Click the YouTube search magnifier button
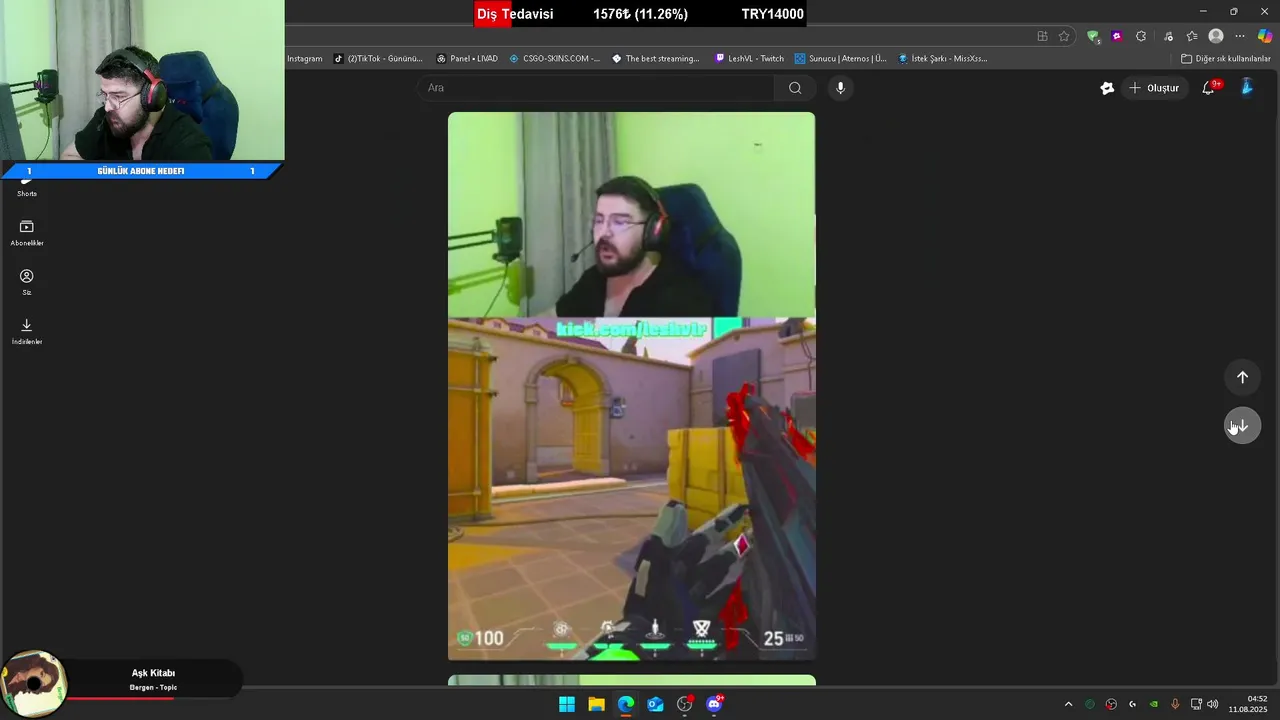The image size is (1280, 720). [795, 88]
